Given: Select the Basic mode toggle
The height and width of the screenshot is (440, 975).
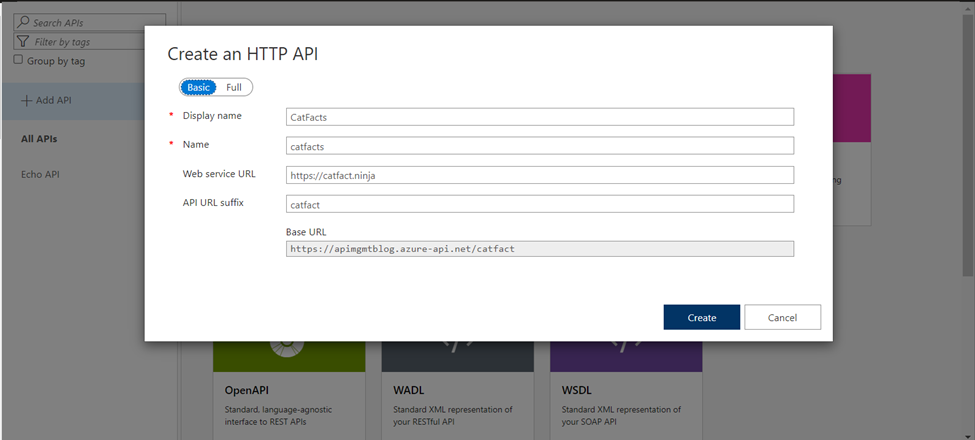Looking at the screenshot, I should pyautogui.click(x=198, y=88).
